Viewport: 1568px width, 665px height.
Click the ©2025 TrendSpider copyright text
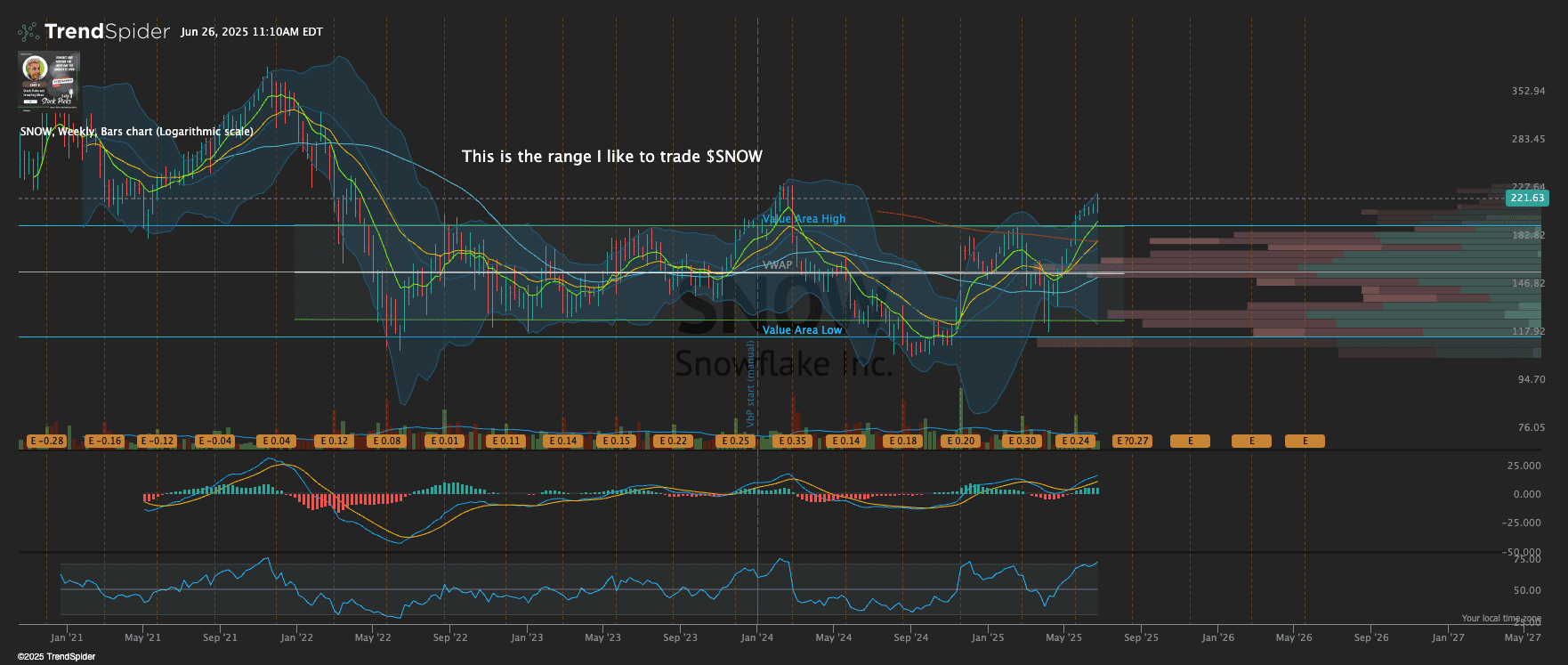[56, 657]
